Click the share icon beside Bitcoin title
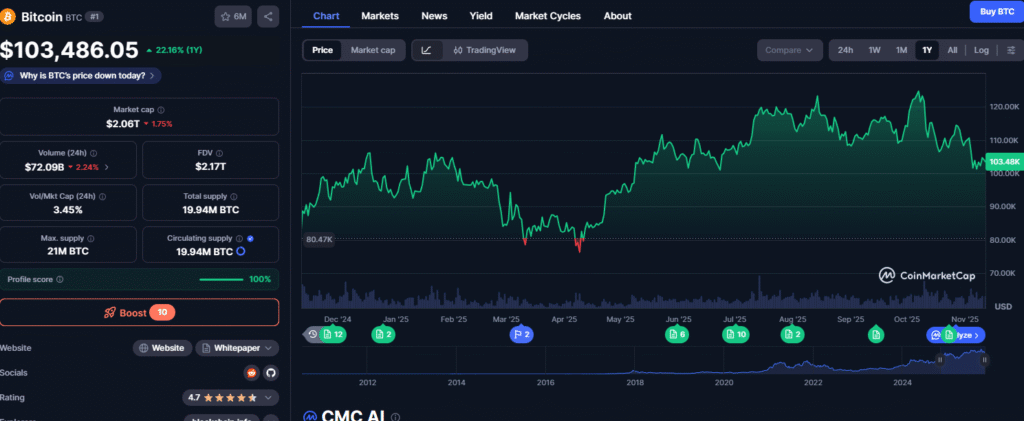Image resolution: width=1024 pixels, height=421 pixels. pos(268,16)
